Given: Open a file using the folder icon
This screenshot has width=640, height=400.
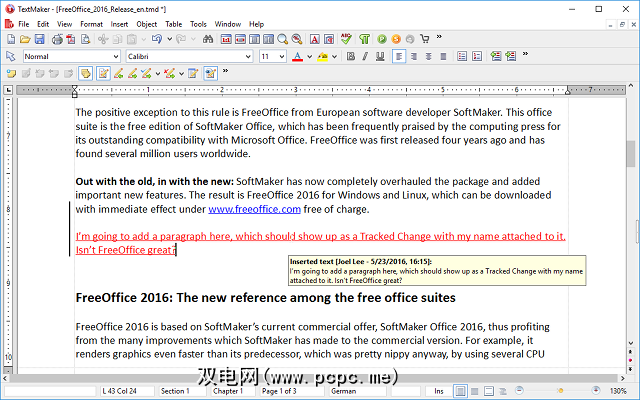Looking at the screenshot, I should pyautogui.click(x=25, y=39).
